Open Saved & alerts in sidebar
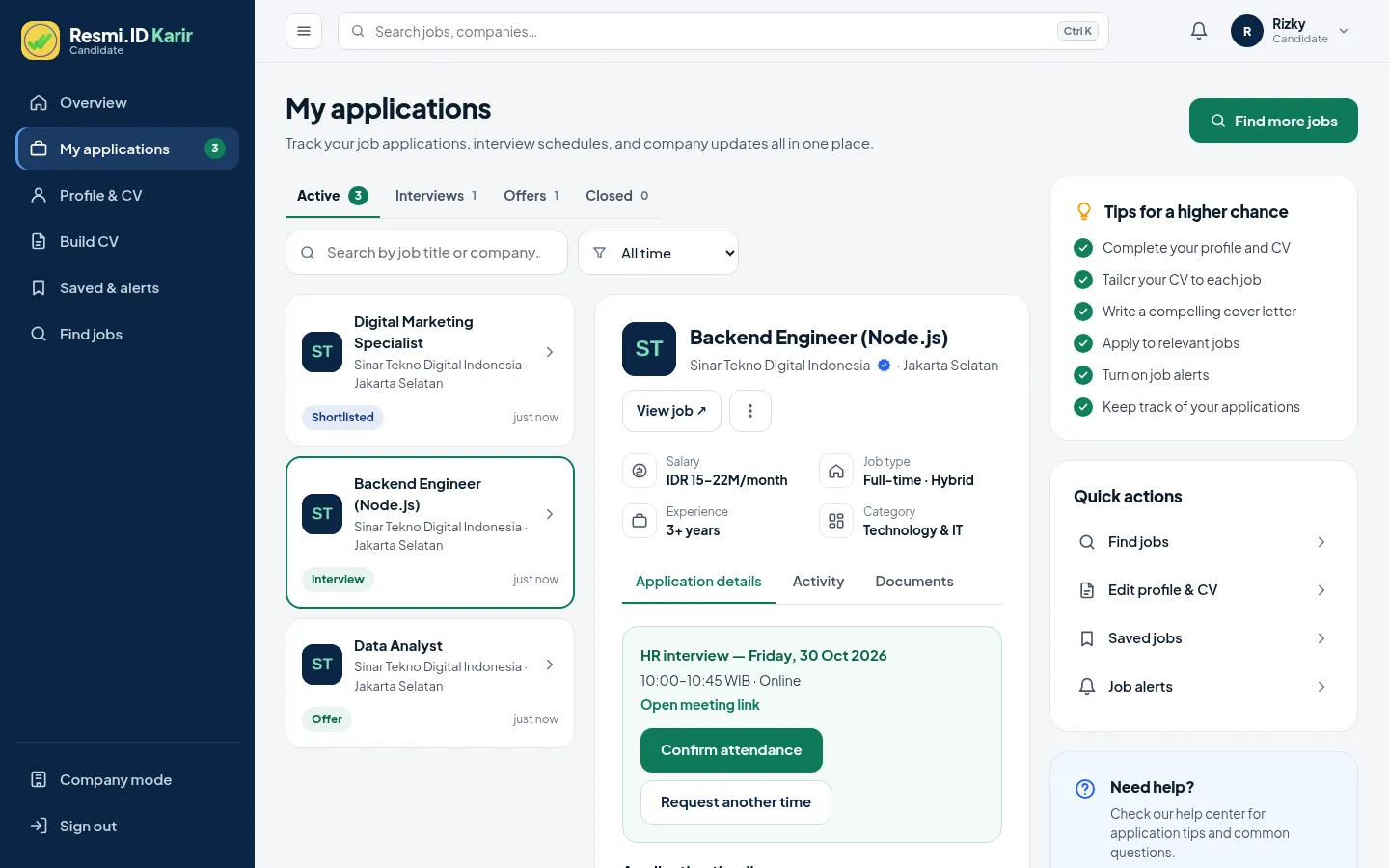The image size is (1389, 868). pos(127,287)
